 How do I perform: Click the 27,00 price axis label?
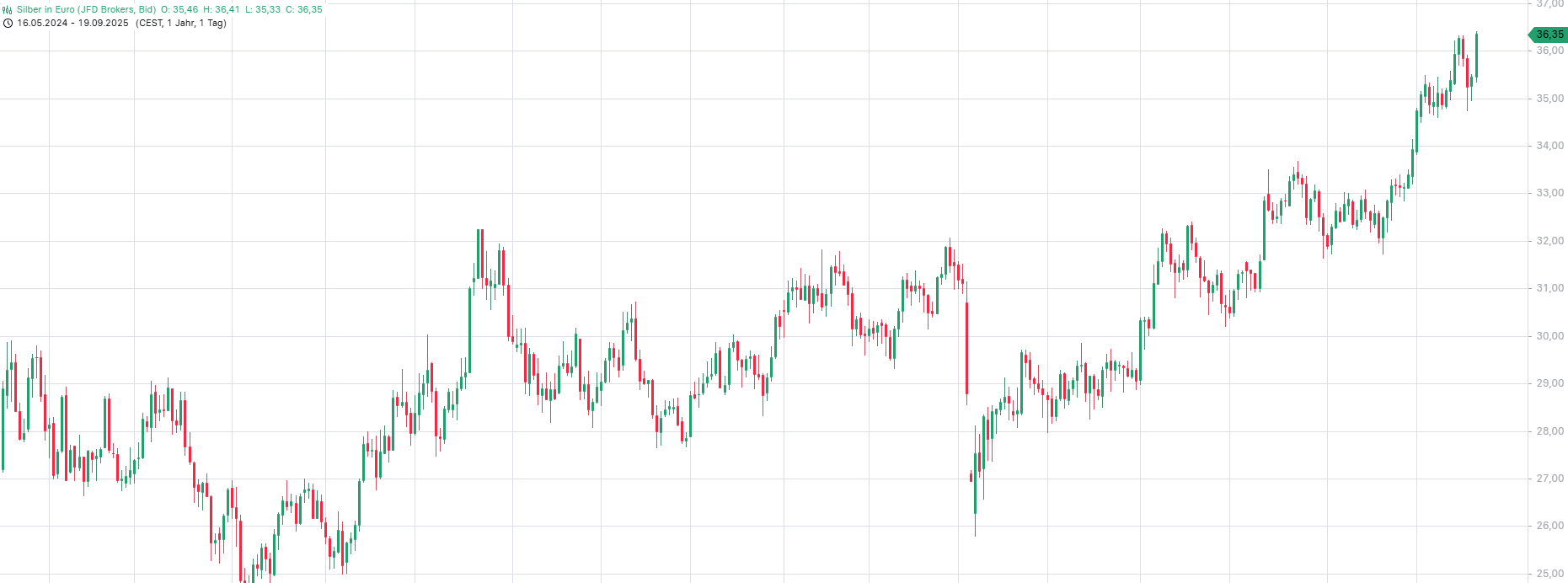tap(1549, 479)
